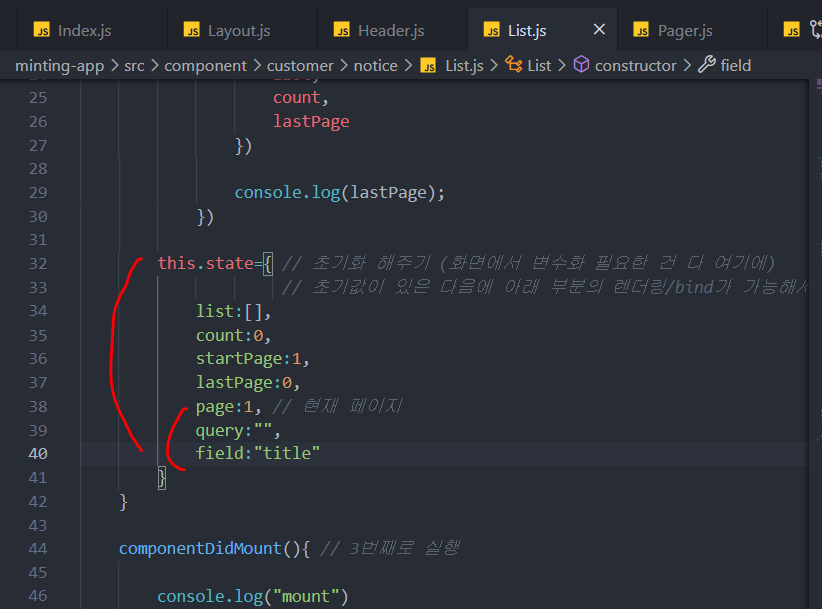Click the JS icon on Pager.js tab
The width and height of the screenshot is (822, 609).
pos(641,30)
